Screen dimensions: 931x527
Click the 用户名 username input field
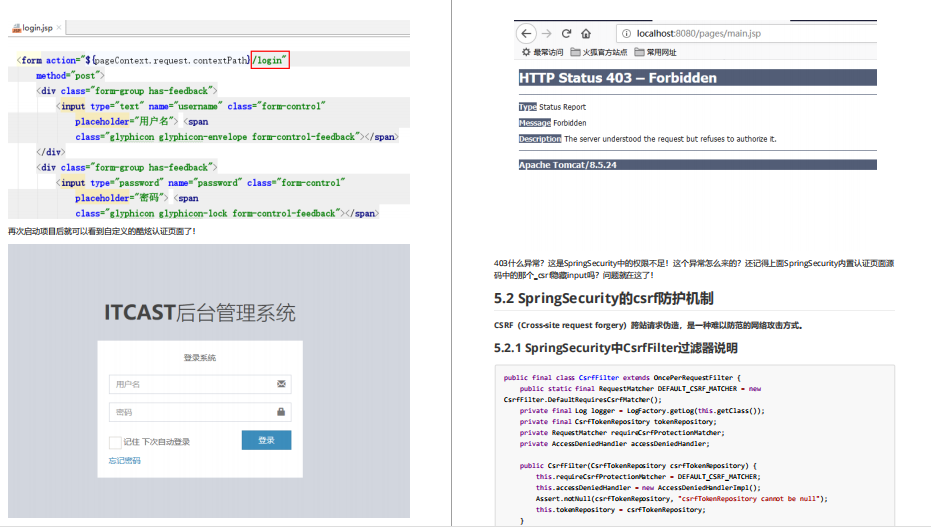click(200, 384)
